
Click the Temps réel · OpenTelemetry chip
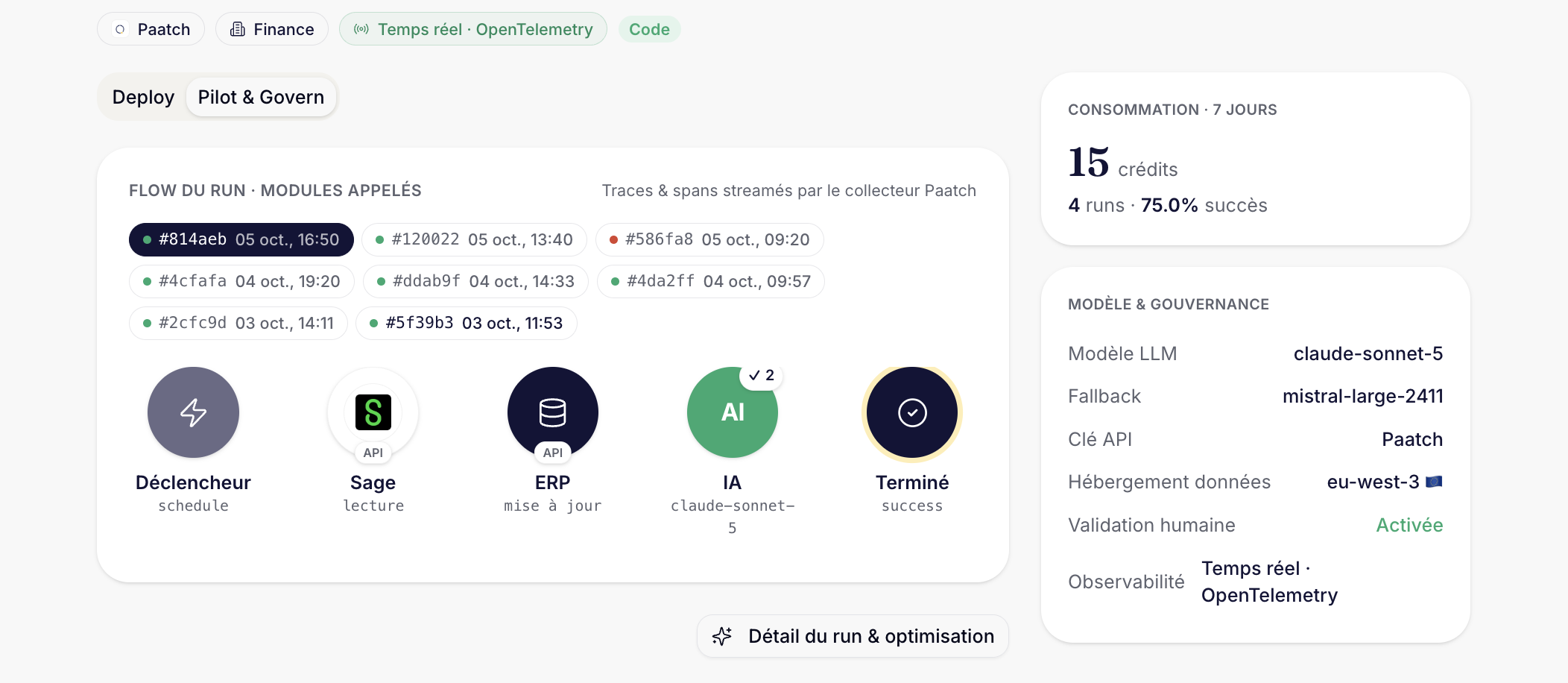point(473,29)
